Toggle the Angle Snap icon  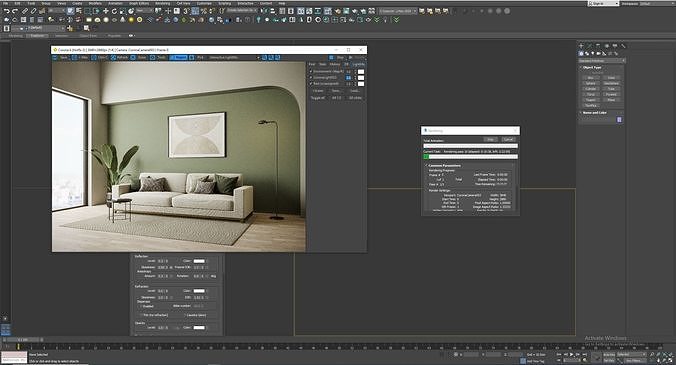pyautogui.click(x=195, y=11)
